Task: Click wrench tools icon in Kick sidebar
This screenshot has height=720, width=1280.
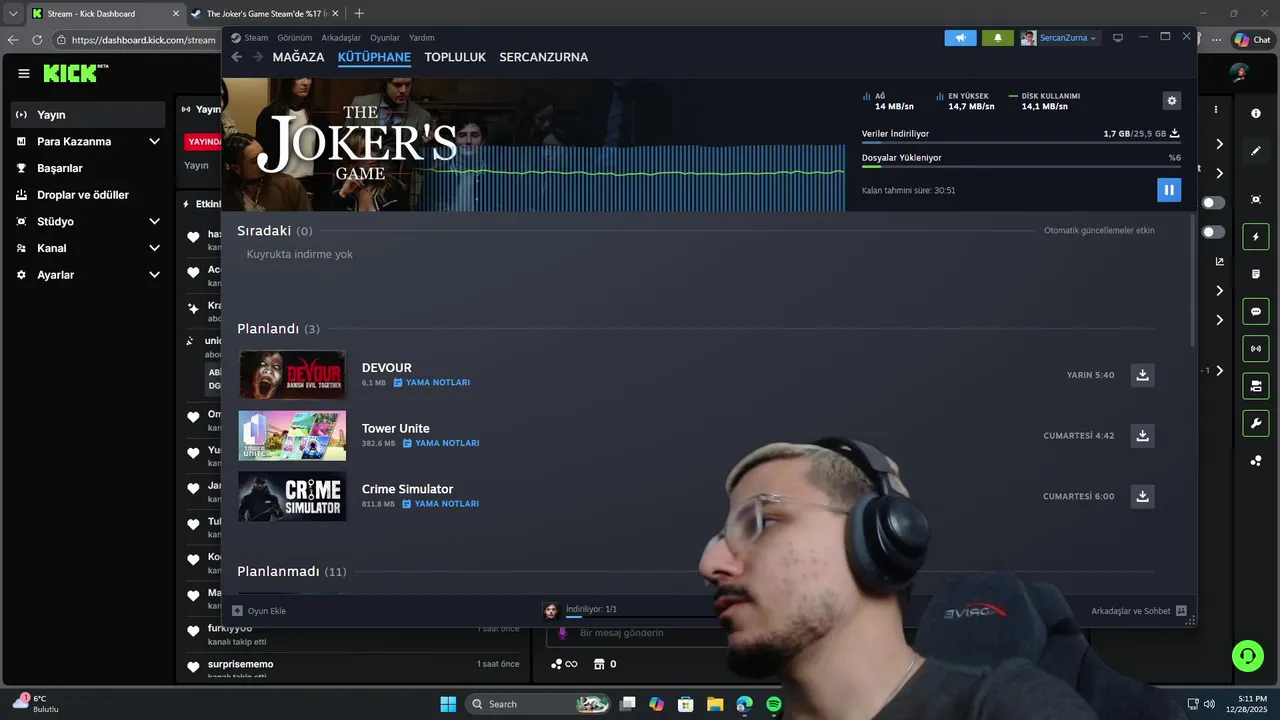Action: (x=1256, y=423)
